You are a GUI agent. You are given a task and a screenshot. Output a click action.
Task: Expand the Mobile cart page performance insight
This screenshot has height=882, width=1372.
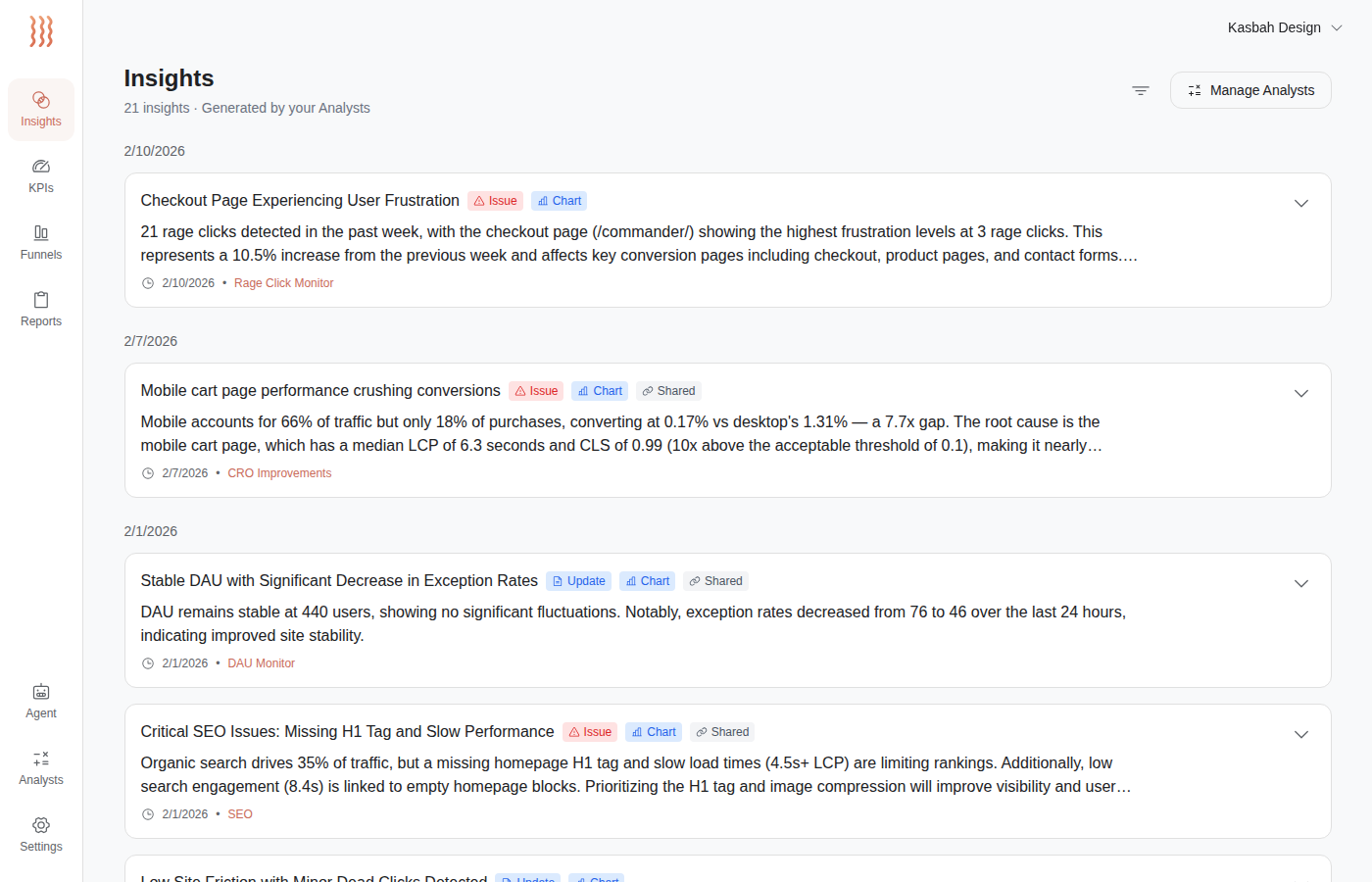pos(1301,393)
